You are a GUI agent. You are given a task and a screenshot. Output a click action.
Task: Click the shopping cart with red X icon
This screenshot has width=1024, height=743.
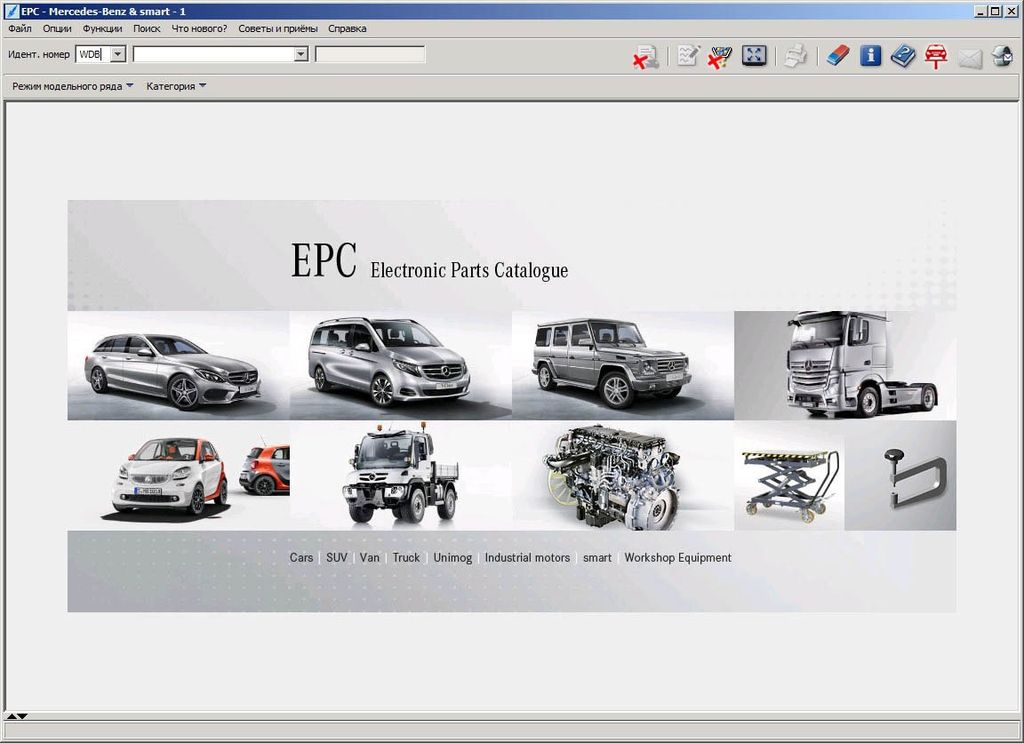coord(720,56)
